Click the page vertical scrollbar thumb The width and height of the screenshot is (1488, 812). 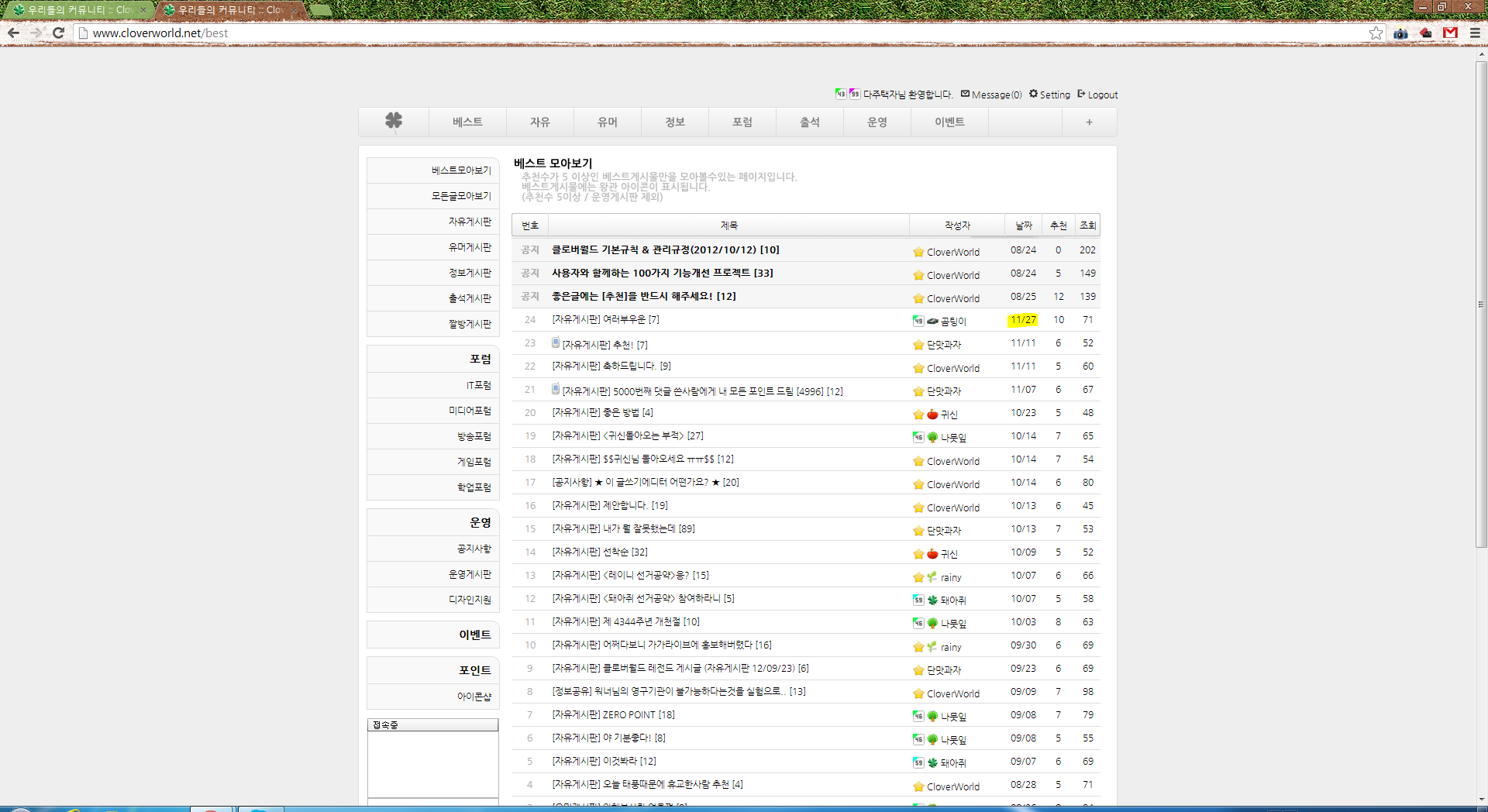[1481, 302]
